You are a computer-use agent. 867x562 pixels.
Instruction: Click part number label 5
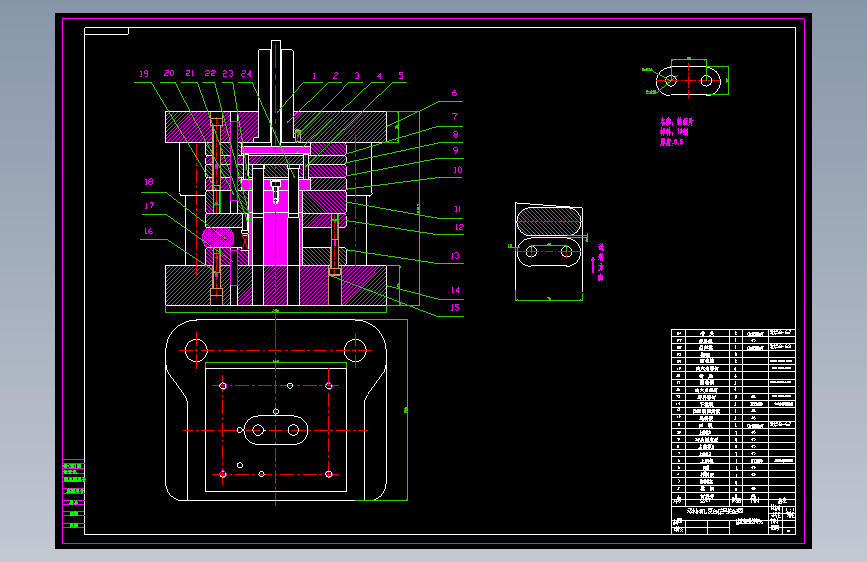(x=401, y=76)
